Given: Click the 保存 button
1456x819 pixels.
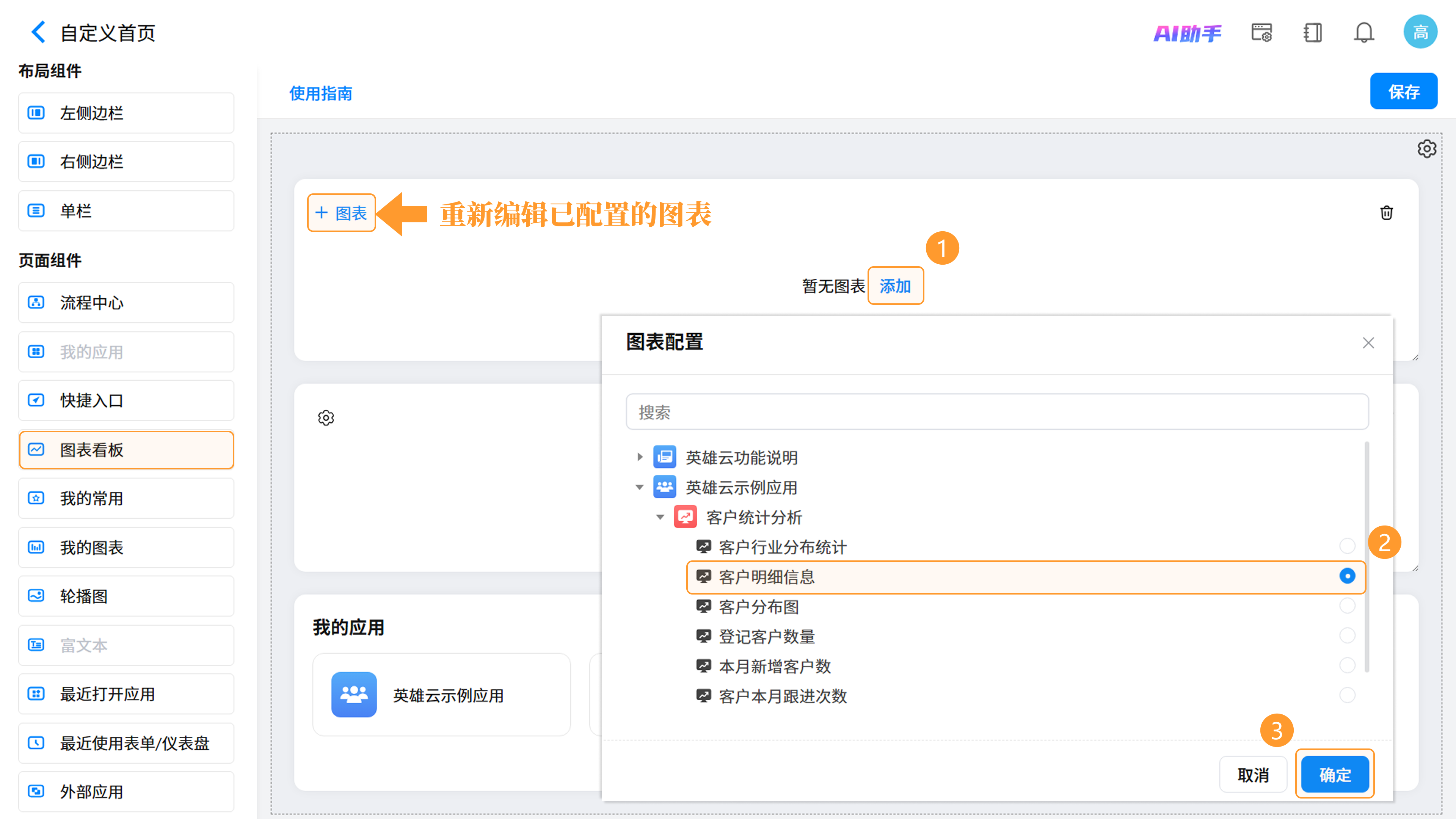Looking at the screenshot, I should click(1403, 91).
